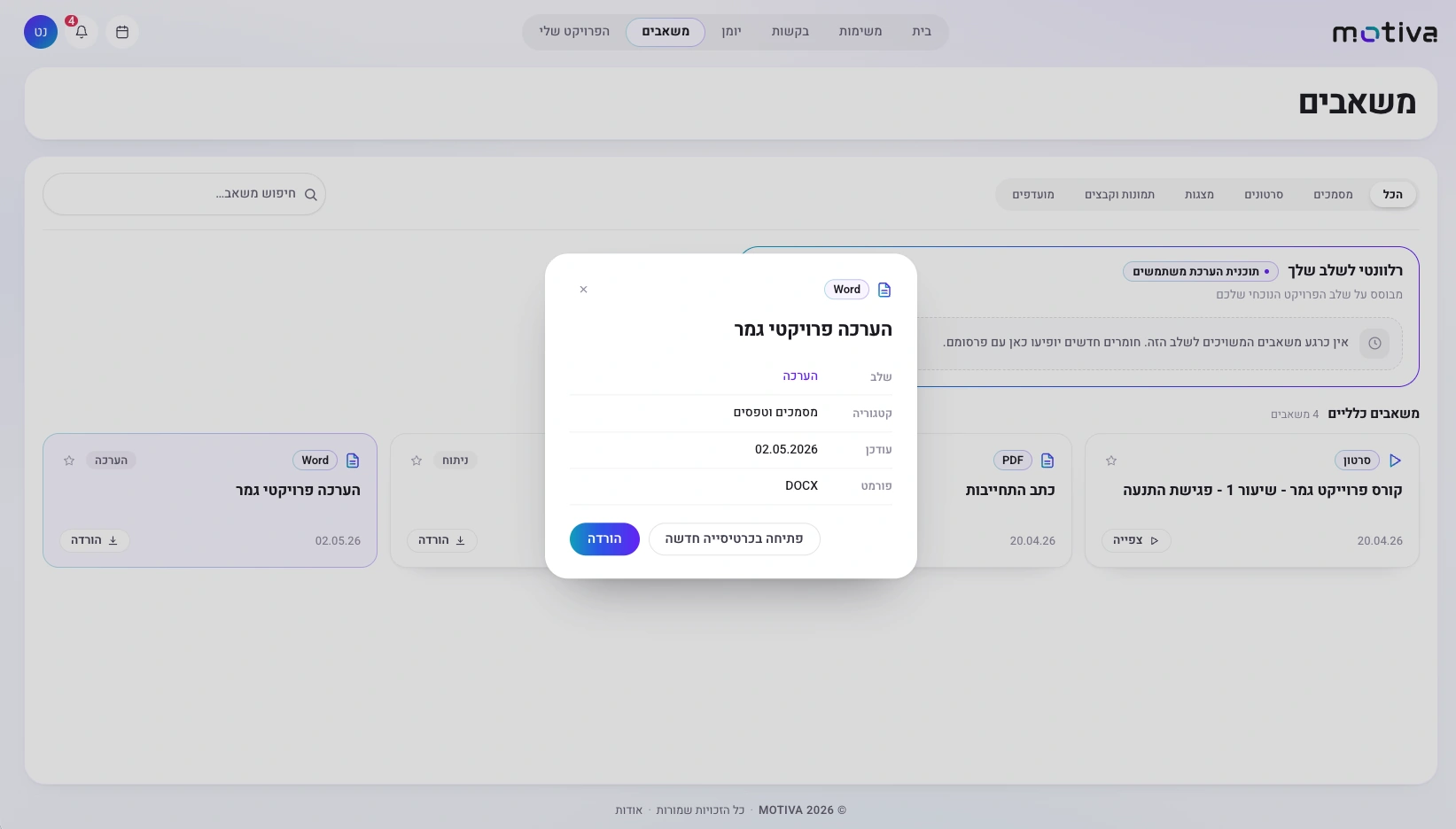Download file from dialog הורדה button
This screenshot has width=1456, height=829.
pos(604,538)
